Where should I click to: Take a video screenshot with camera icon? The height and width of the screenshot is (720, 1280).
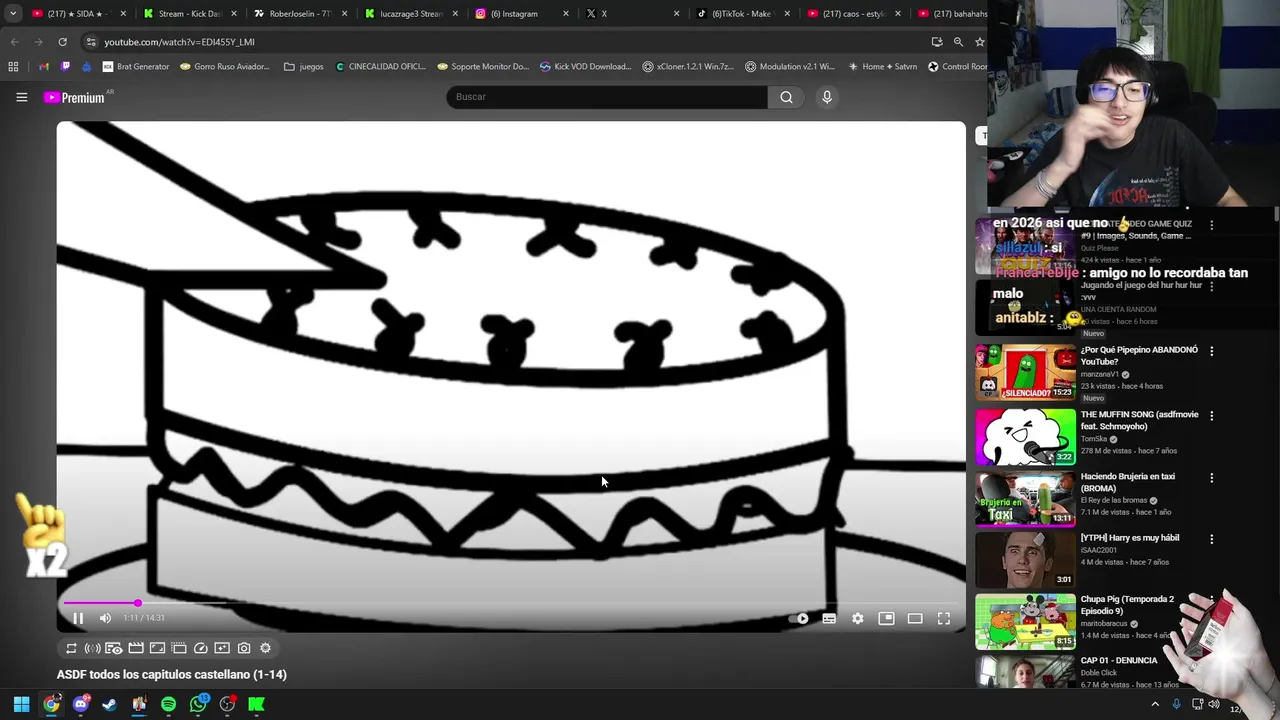[244, 648]
